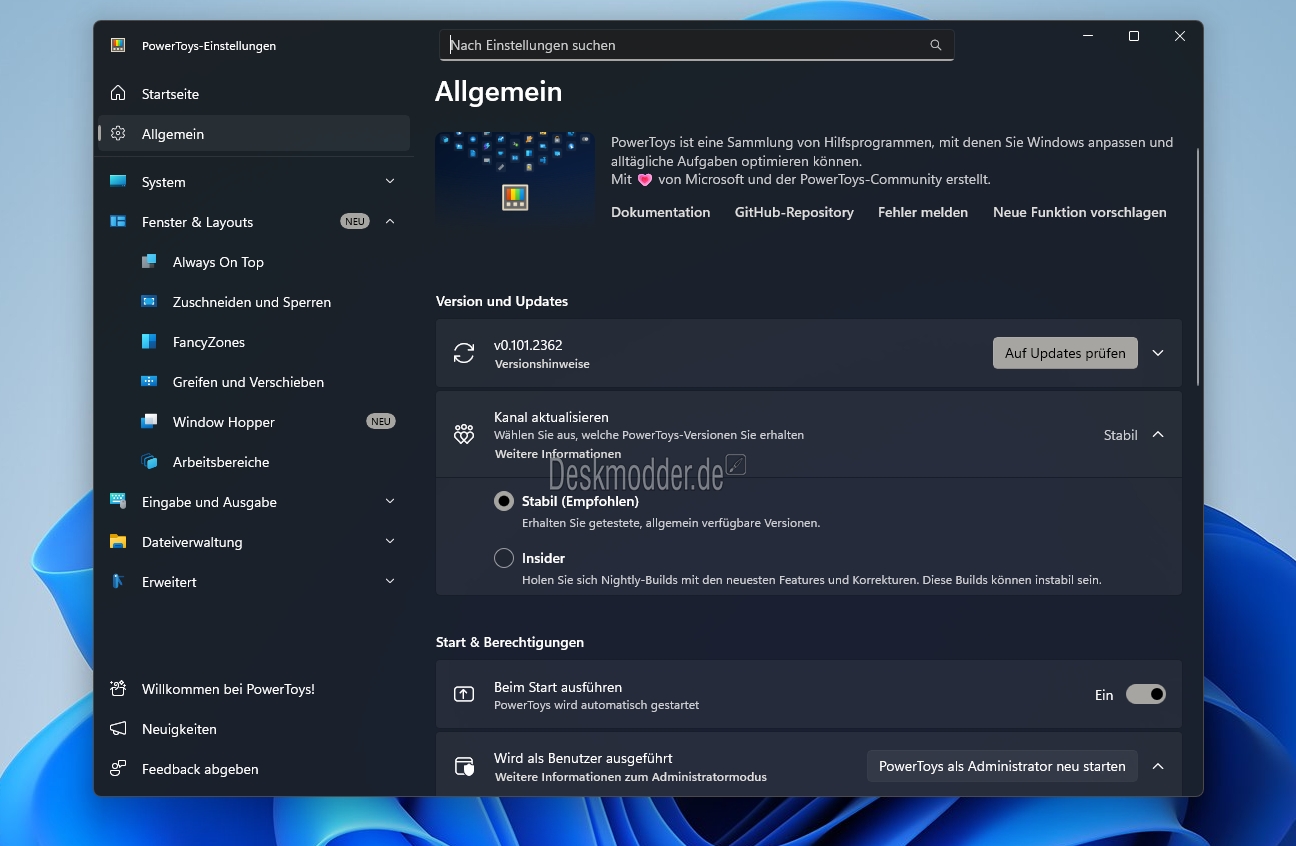The height and width of the screenshot is (846, 1296).
Task: Click the Fenster & Layouts icon
Action: (118, 222)
